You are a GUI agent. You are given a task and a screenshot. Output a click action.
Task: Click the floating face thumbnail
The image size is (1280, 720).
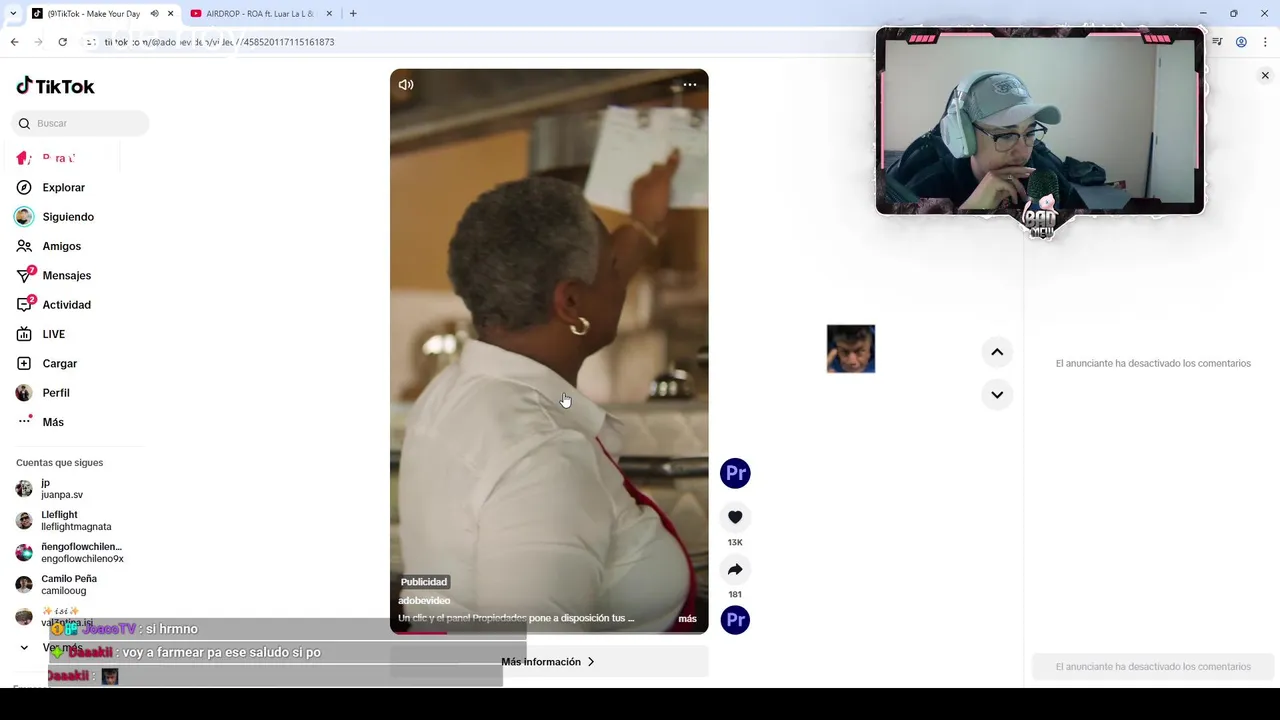(x=851, y=349)
